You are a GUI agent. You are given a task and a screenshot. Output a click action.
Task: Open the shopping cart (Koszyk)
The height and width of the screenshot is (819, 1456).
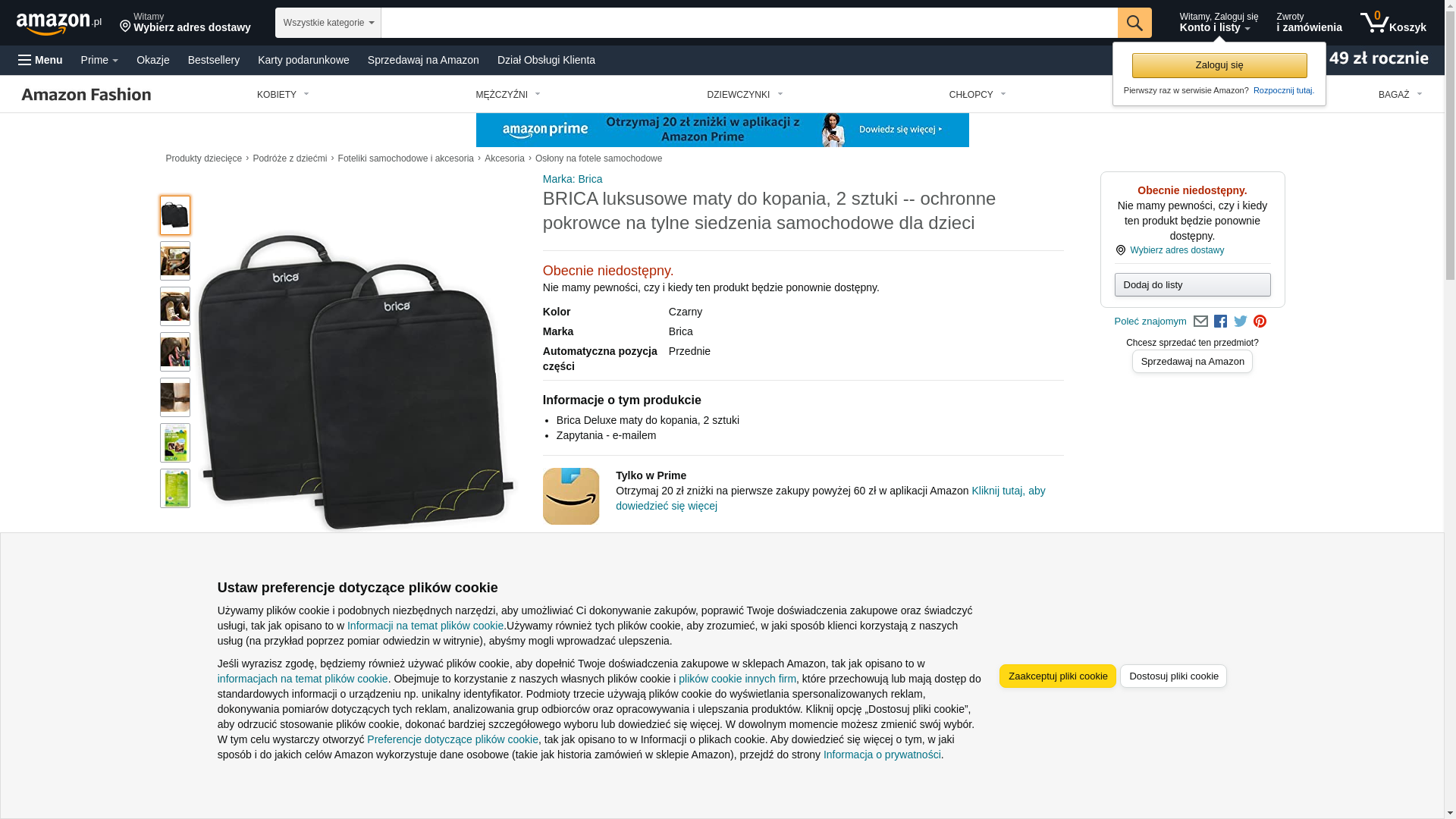[1393, 23]
